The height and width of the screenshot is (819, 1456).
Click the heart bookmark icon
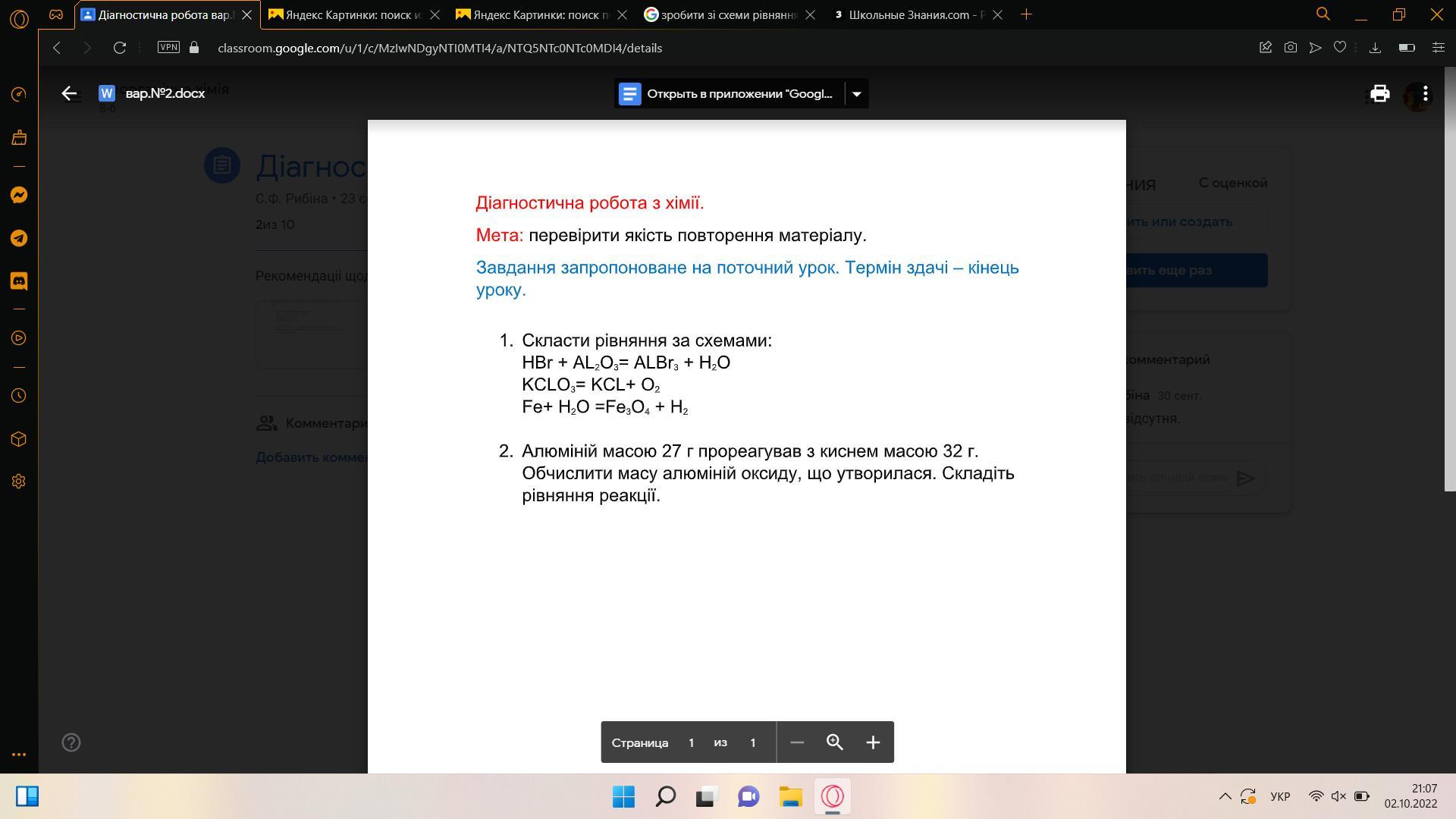1340,47
